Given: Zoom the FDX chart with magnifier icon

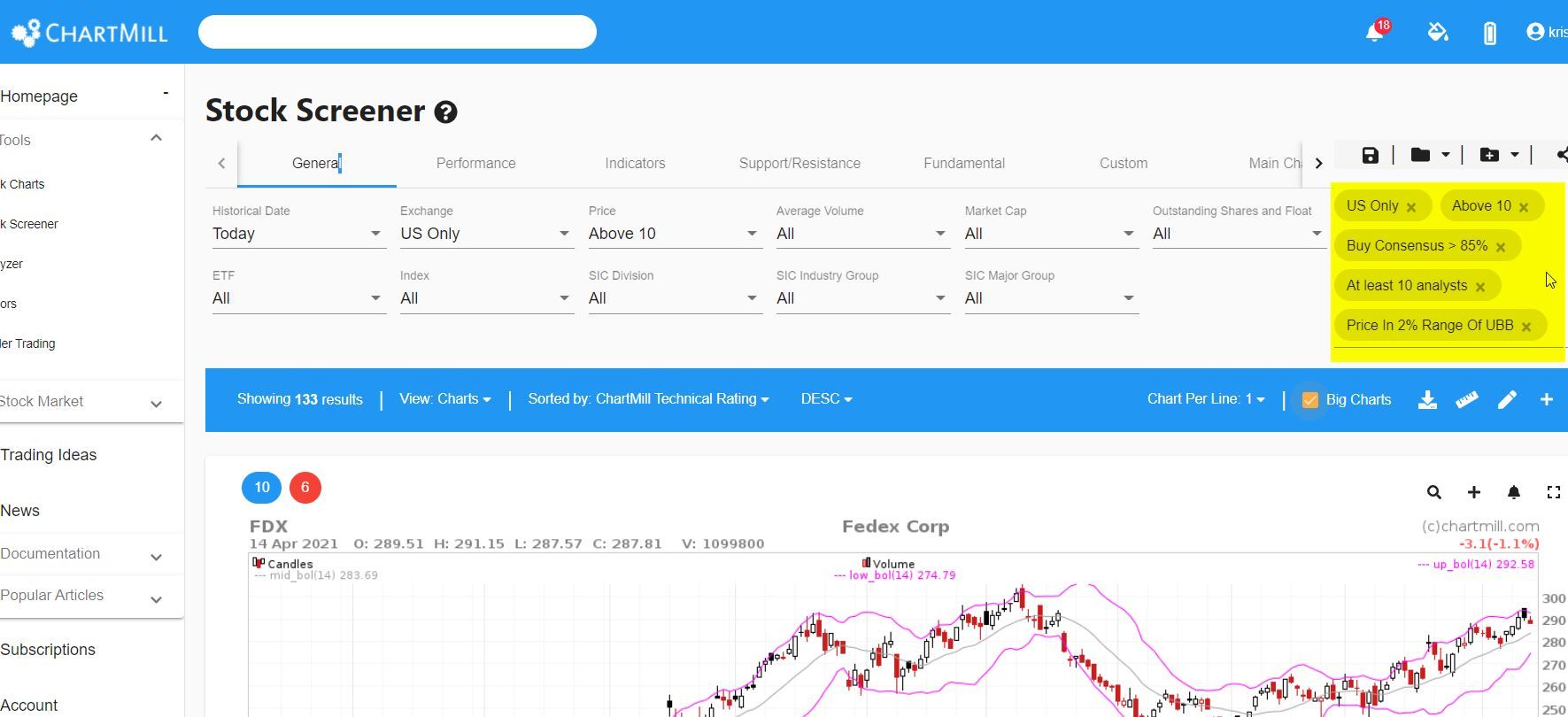Looking at the screenshot, I should [1434, 492].
